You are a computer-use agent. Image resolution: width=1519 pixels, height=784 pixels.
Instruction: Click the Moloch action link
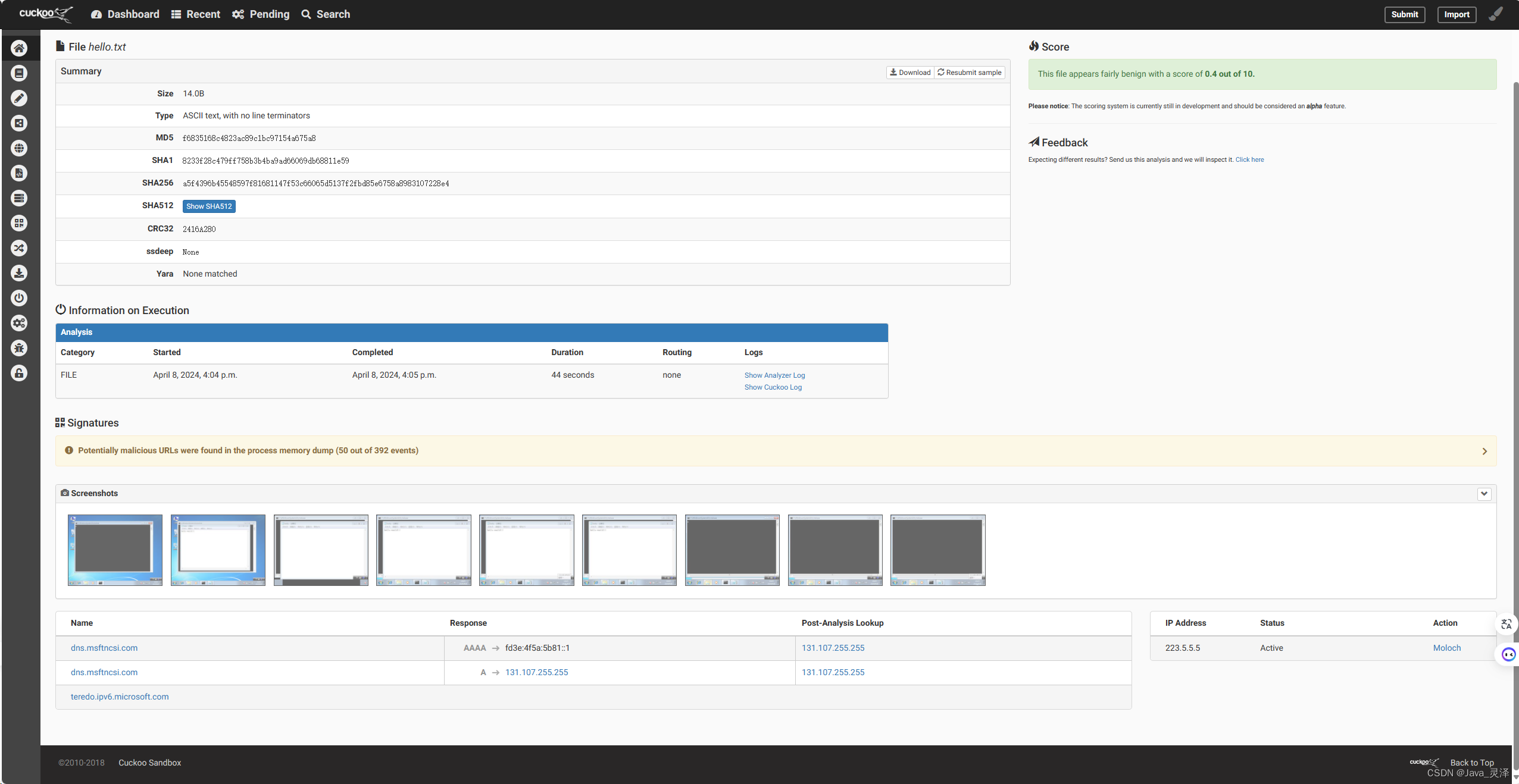1446,648
